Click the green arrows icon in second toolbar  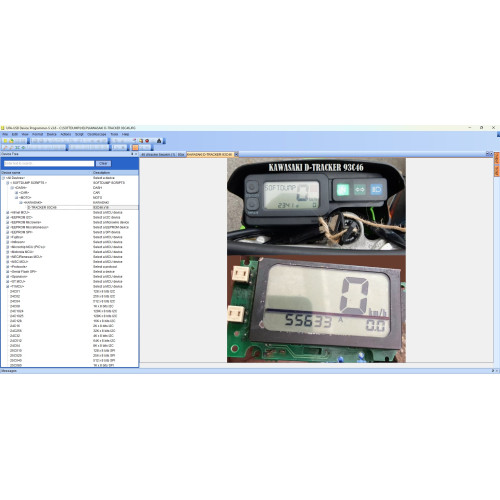[17, 147]
